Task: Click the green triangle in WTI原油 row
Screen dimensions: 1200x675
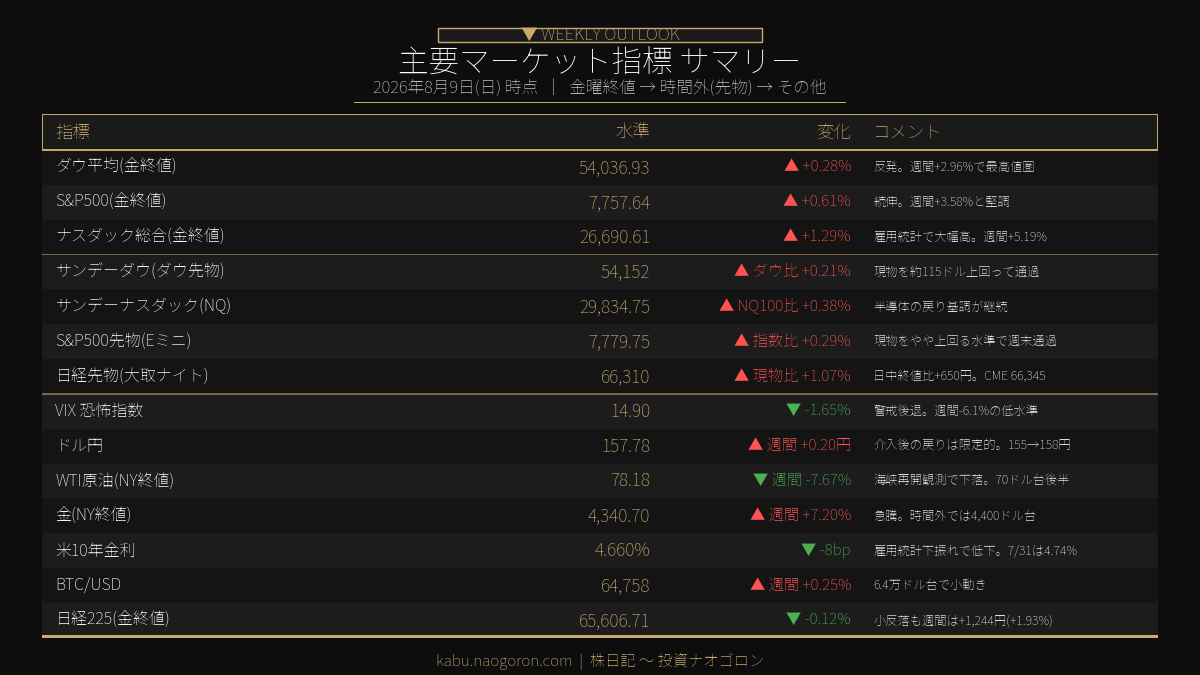Action: tap(760, 480)
